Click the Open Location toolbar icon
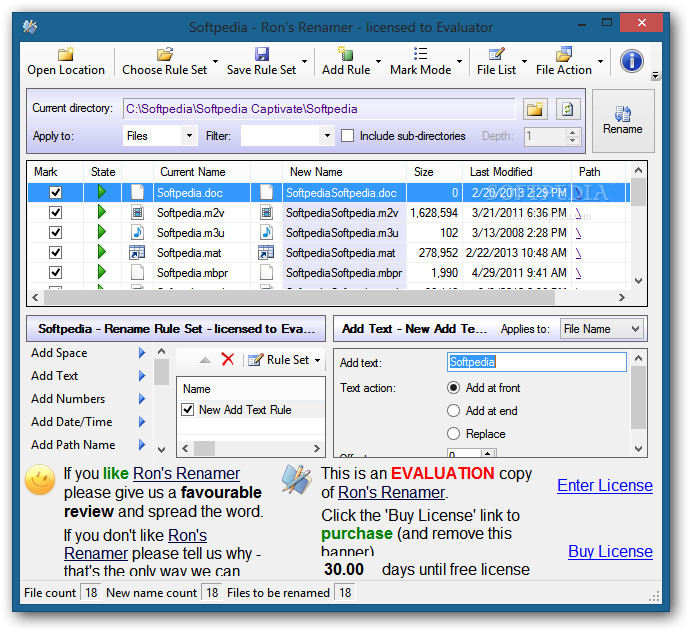Screen dimensions: 690x632 pos(66,54)
